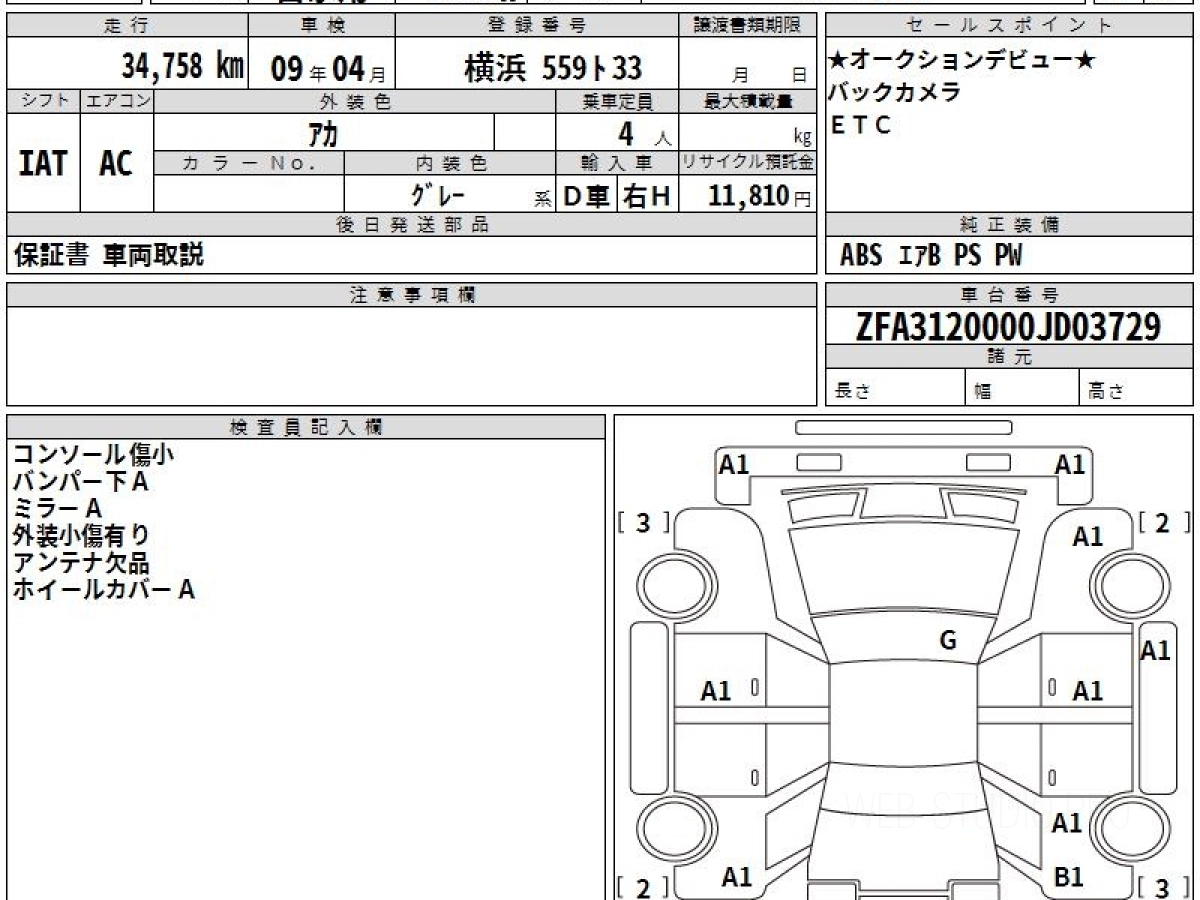The image size is (1200, 900).
Task: Select the IAT shift type cell
Action: click(x=43, y=163)
